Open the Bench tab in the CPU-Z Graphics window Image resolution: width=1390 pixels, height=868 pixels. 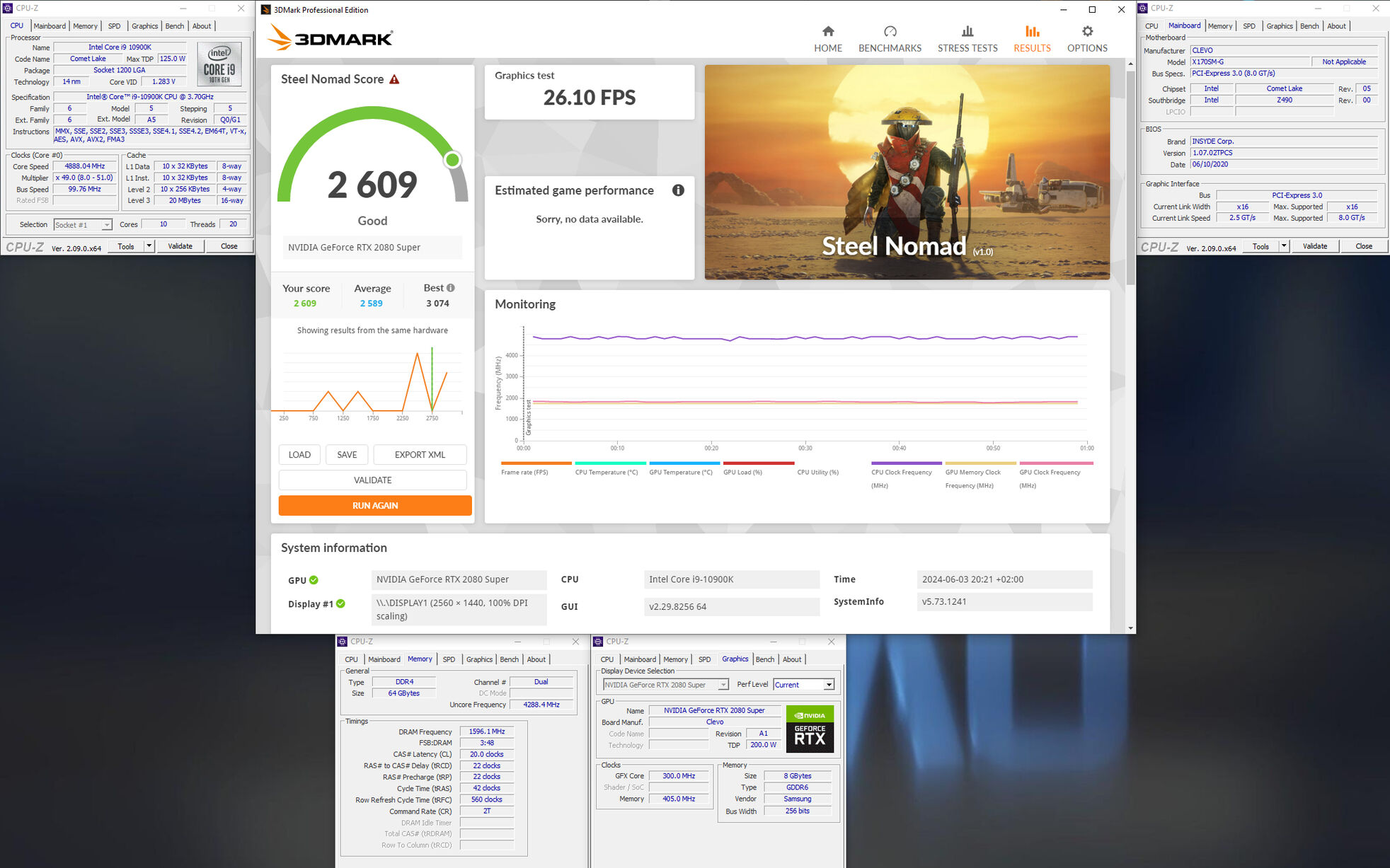(764, 659)
